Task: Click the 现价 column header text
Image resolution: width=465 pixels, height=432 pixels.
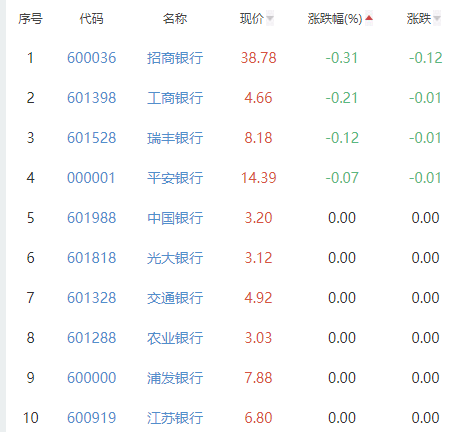Action: [252, 19]
